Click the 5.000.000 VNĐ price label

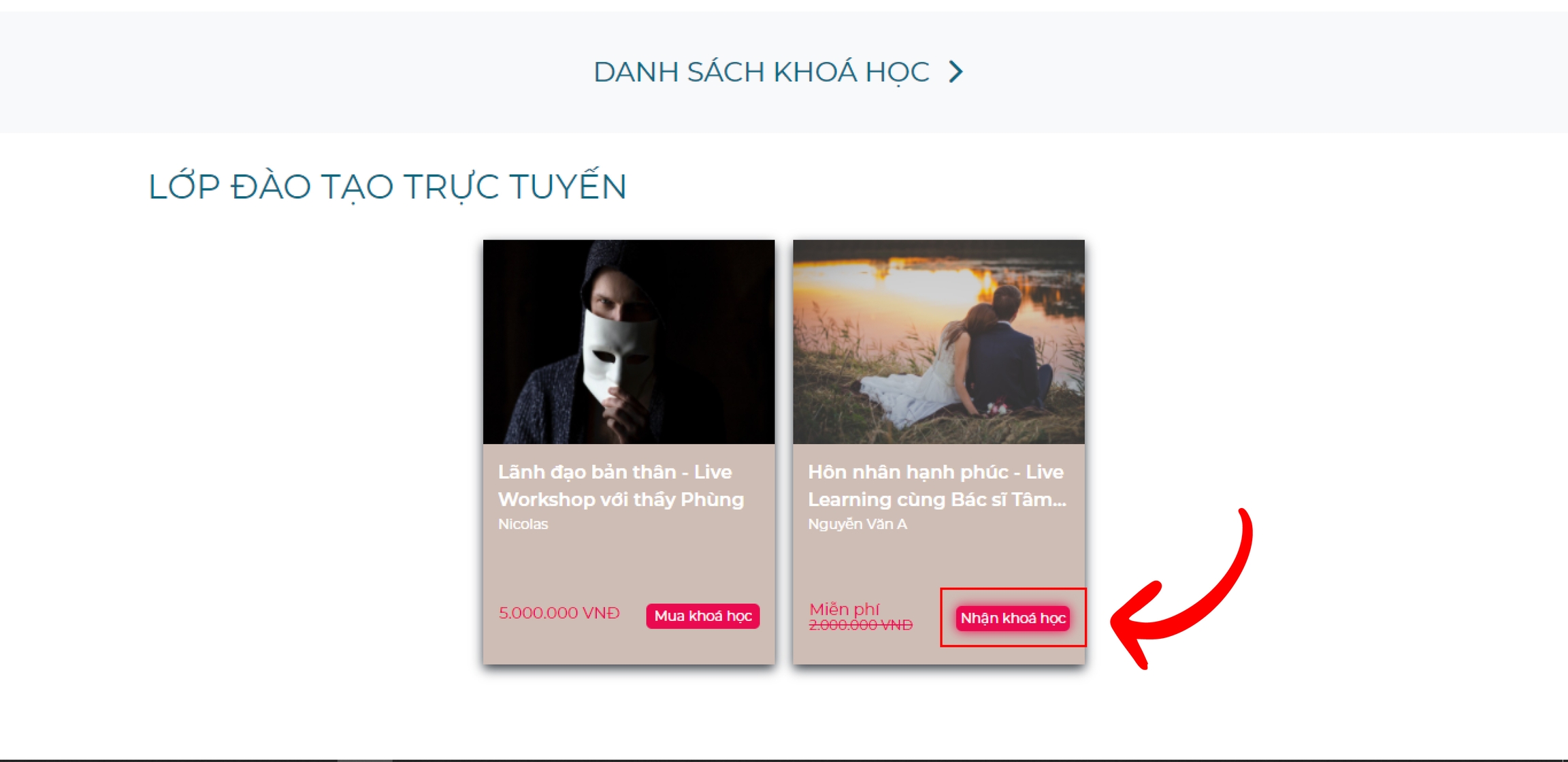[x=559, y=613]
